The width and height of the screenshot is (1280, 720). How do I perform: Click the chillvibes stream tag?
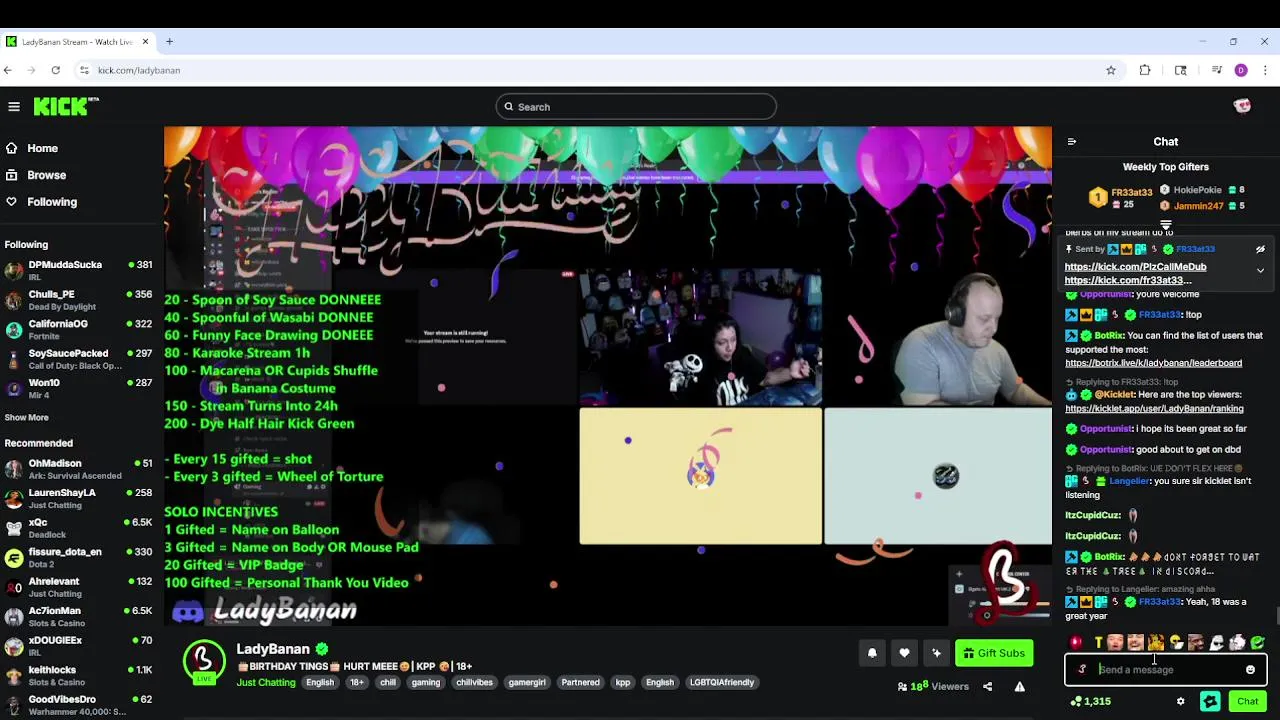(x=474, y=682)
